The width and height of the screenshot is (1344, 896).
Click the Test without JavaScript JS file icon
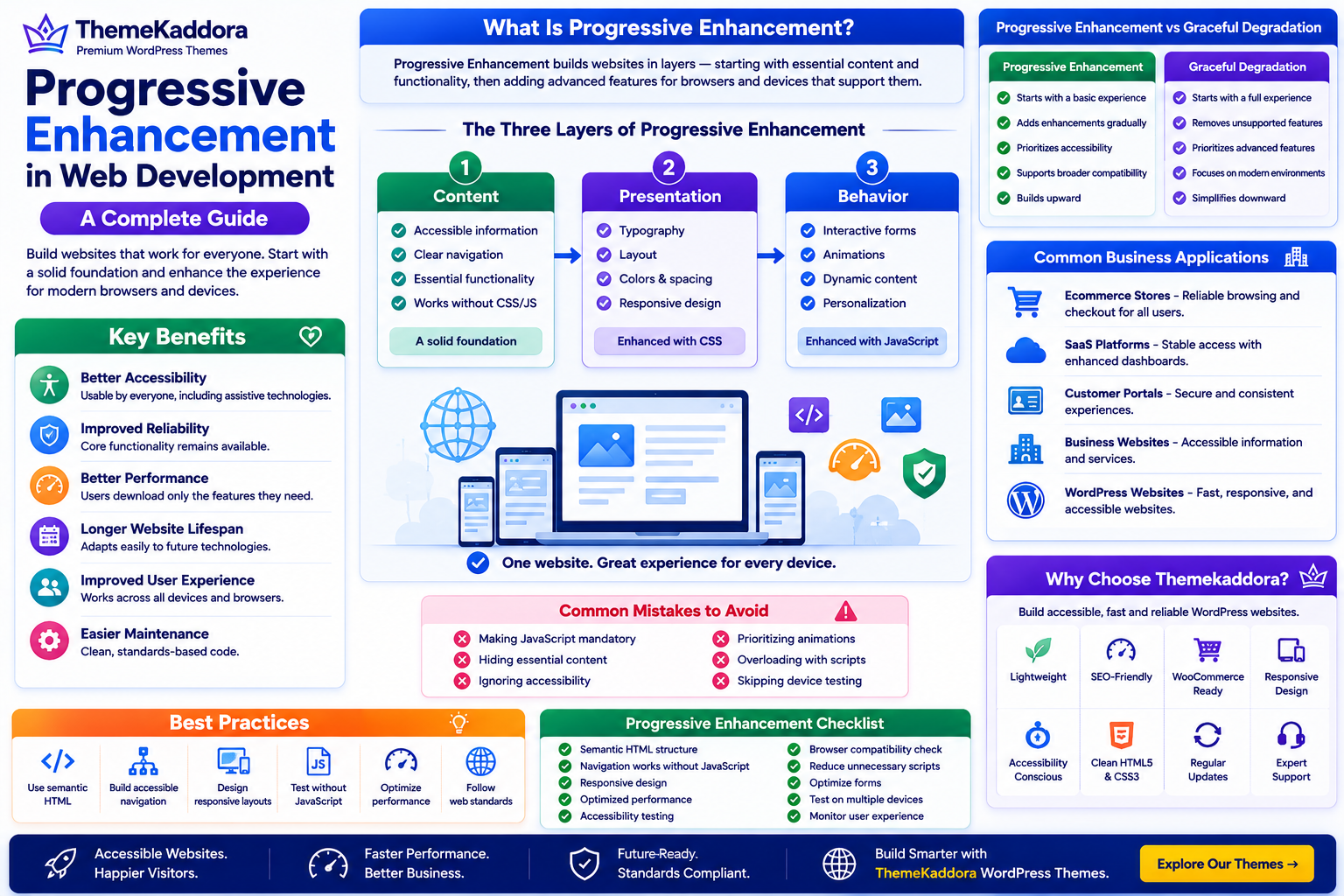tap(318, 761)
